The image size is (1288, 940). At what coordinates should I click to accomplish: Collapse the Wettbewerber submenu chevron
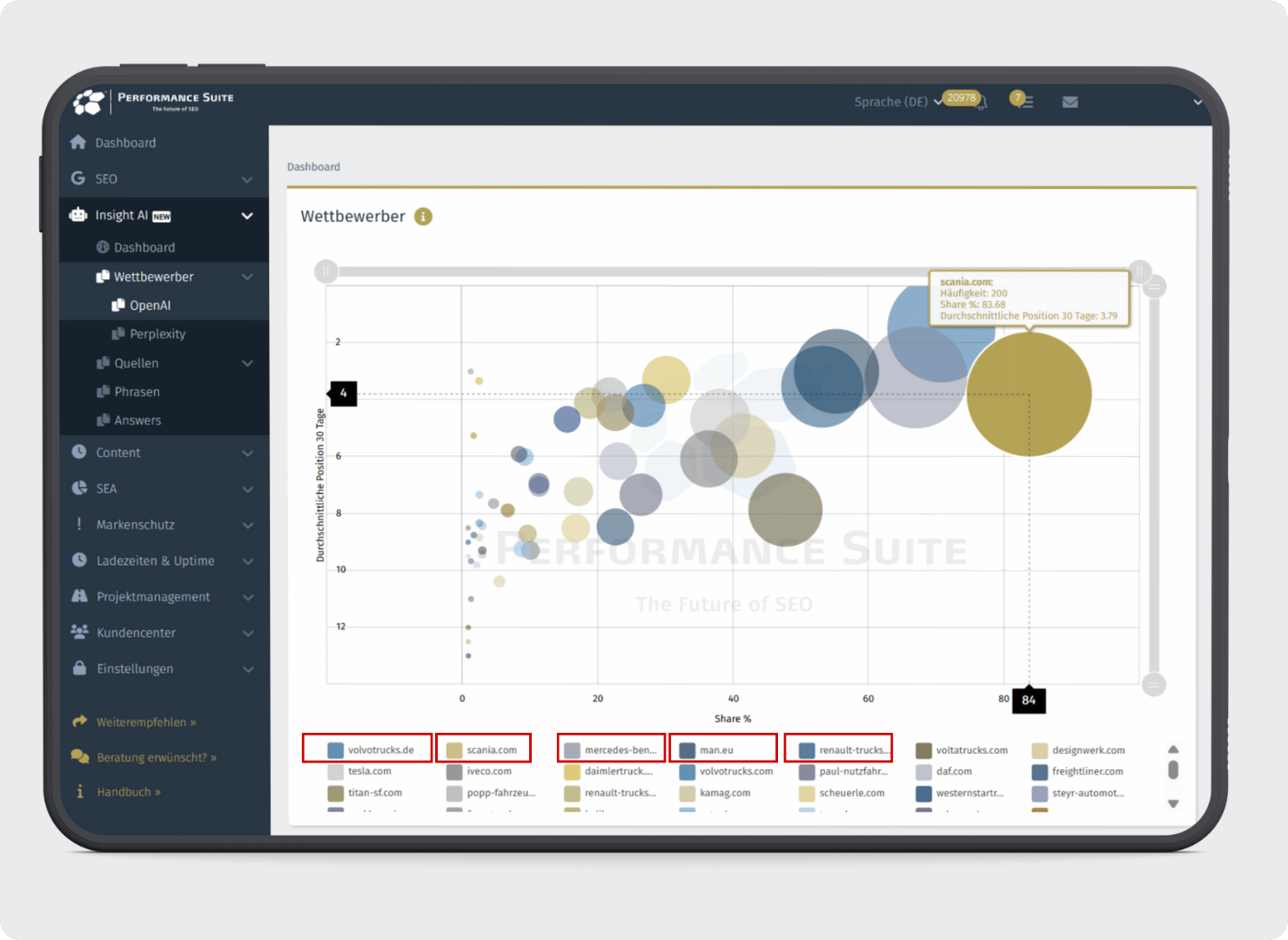pos(247,277)
